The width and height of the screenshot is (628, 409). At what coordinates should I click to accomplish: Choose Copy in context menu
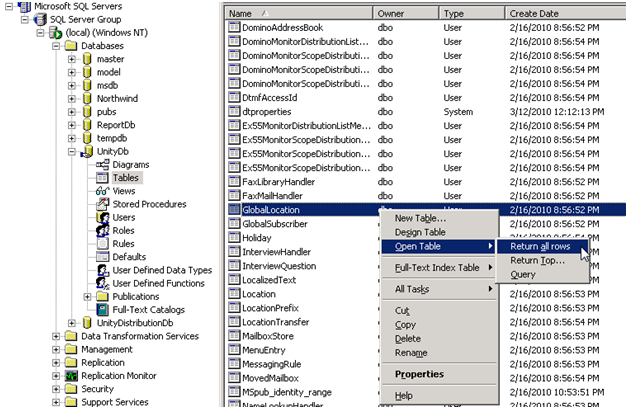click(x=439, y=325)
